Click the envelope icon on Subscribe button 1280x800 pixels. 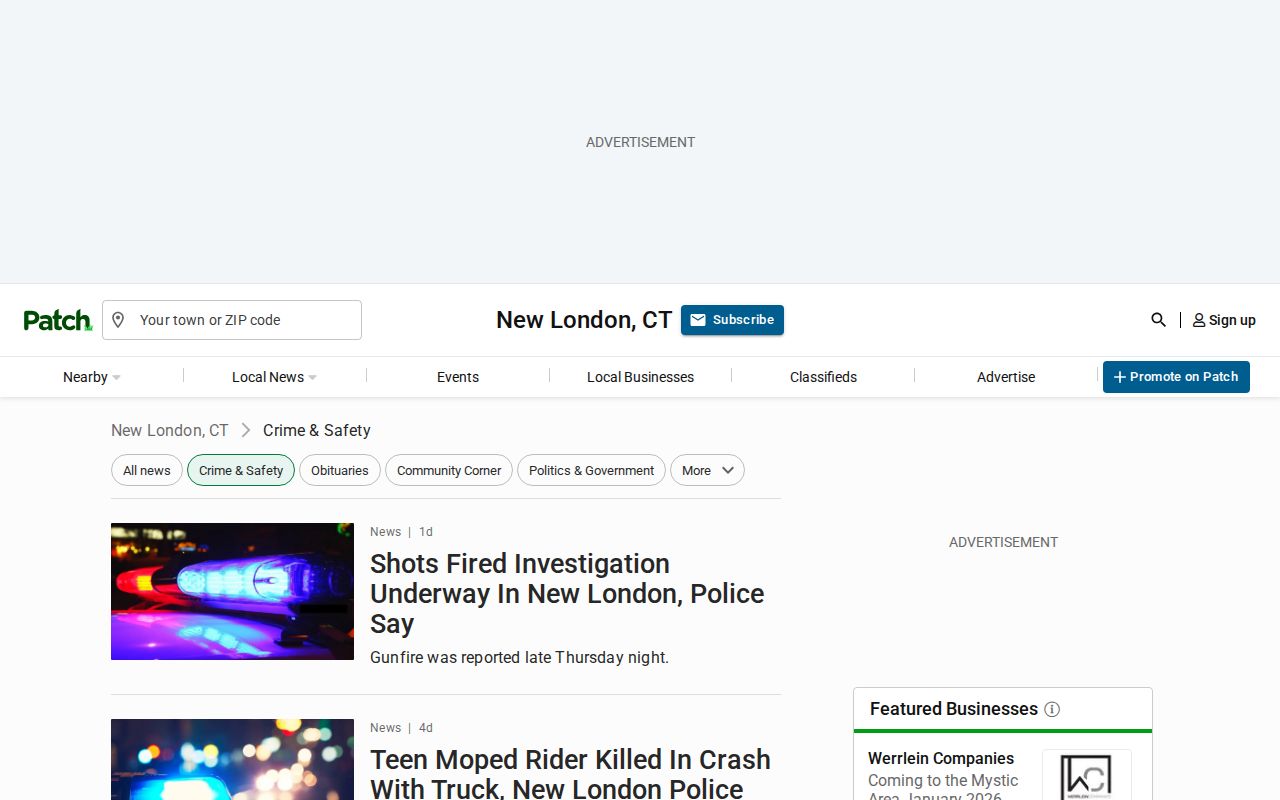pos(698,320)
